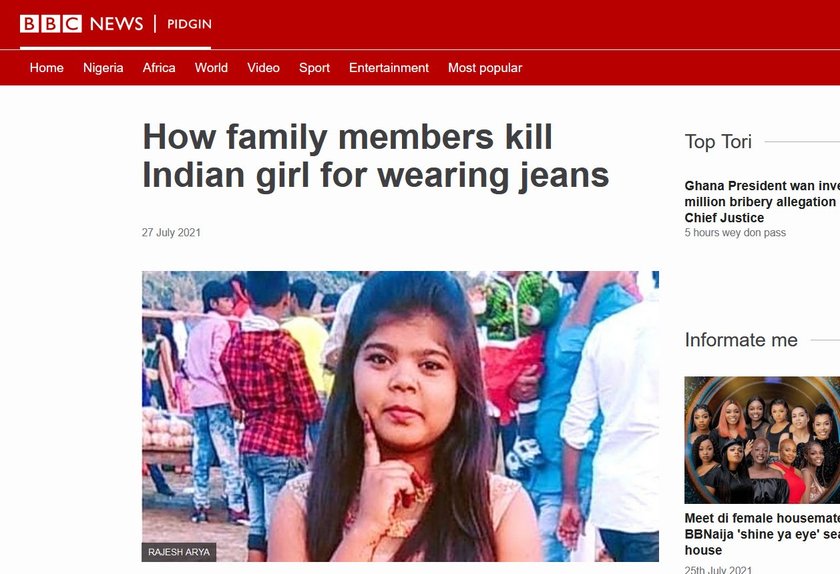Open the Africa section
Image resolution: width=840 pixels, height=574 pixels.
pyautogui.click(x=159, y=68)
